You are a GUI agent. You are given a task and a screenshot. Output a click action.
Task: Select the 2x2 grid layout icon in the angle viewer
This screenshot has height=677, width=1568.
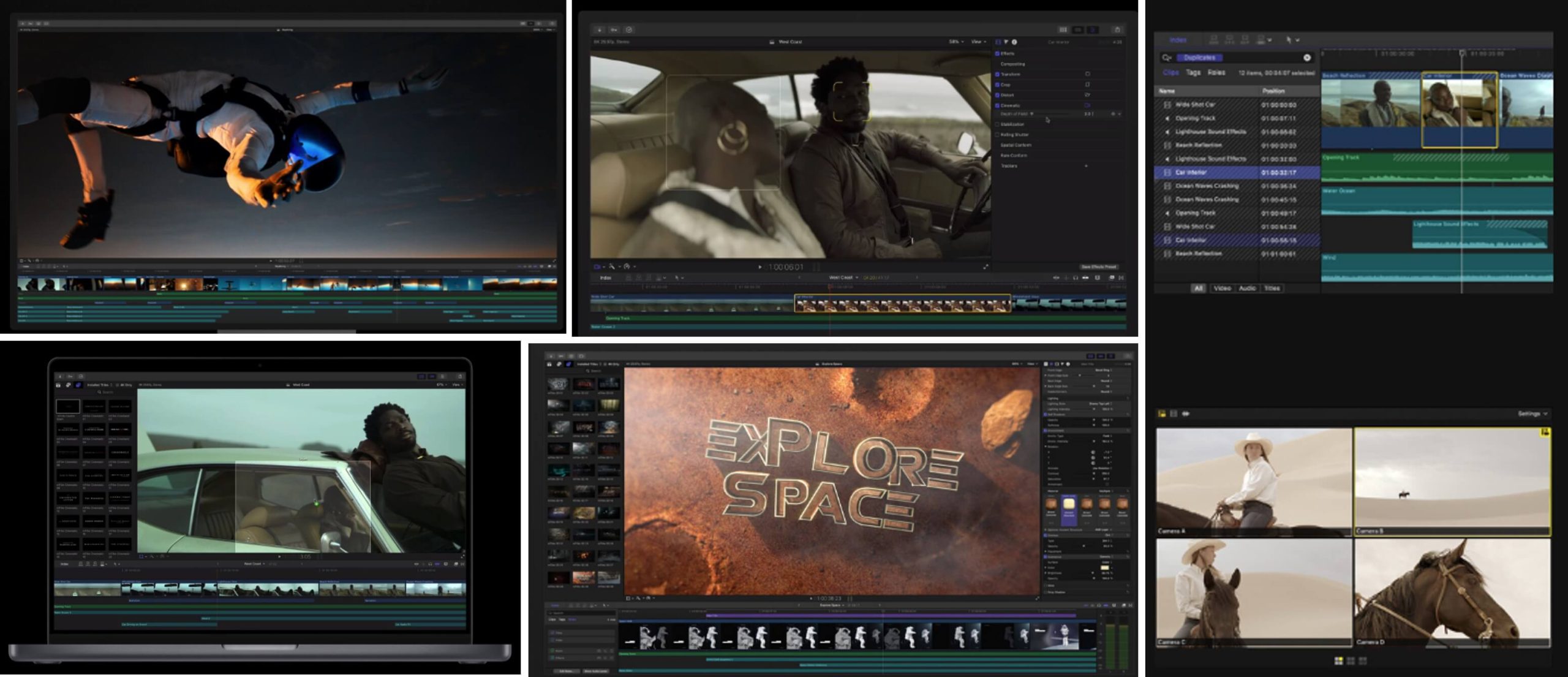click(1339, 660)
